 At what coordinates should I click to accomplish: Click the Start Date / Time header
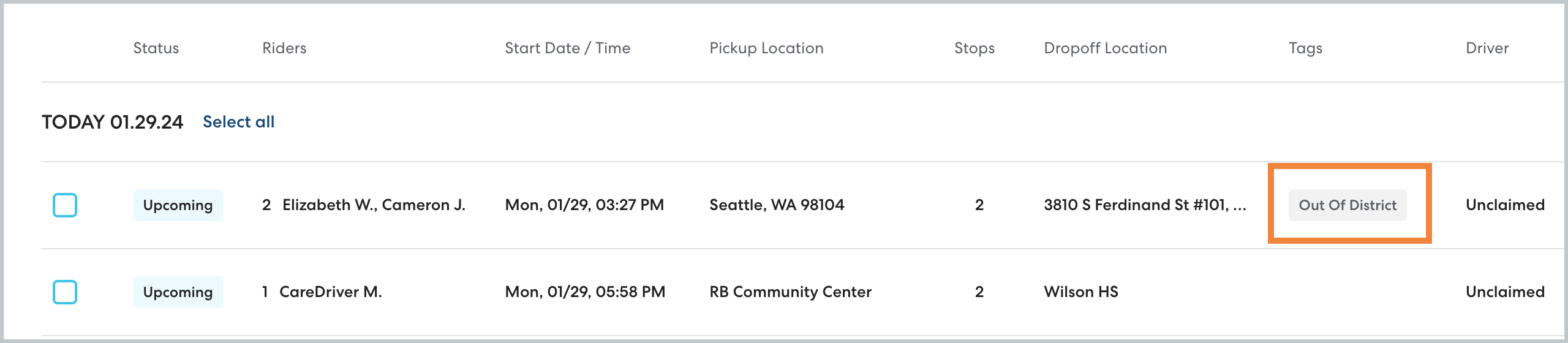567,48
